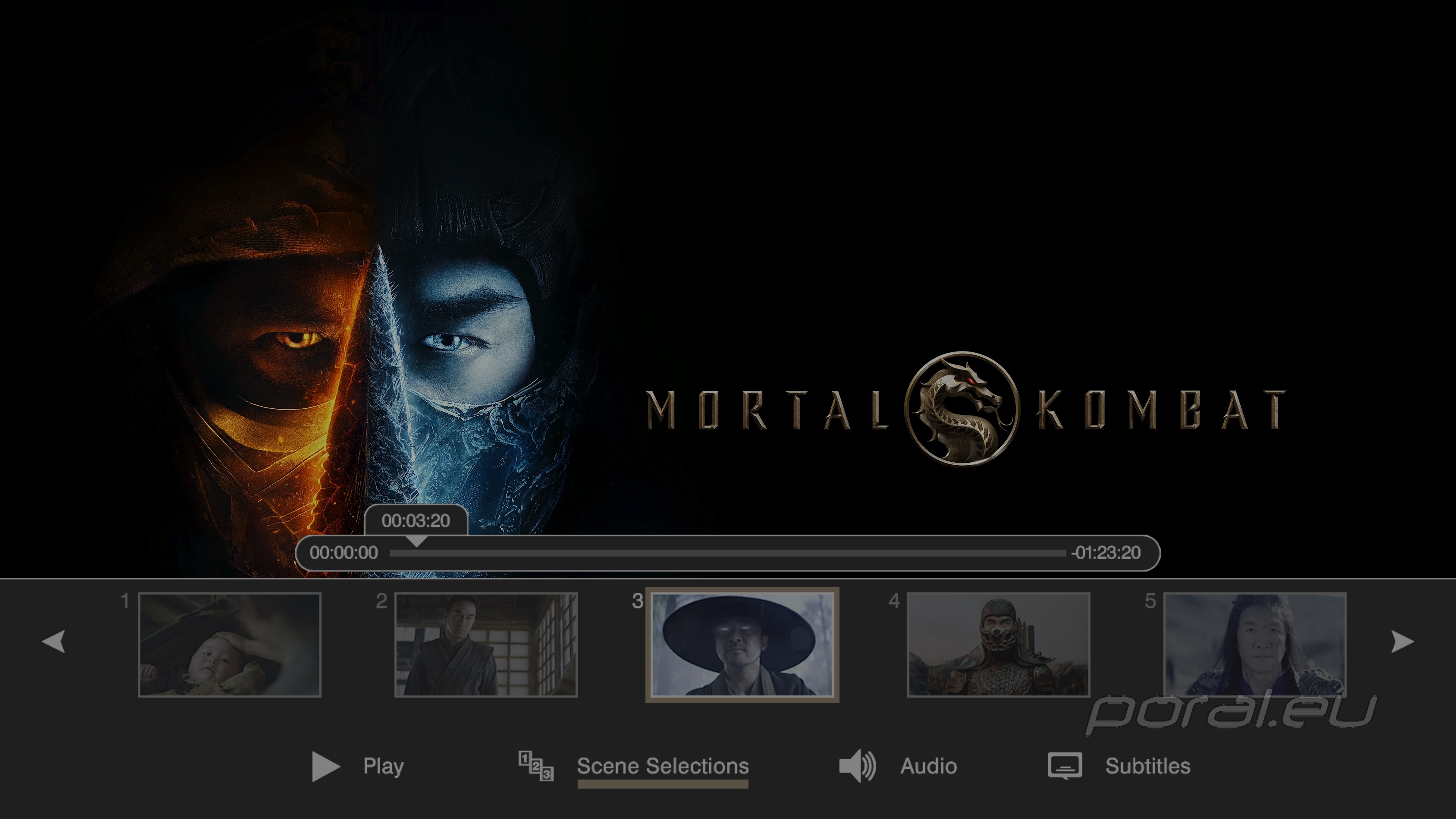Select scene 1 thumbnail with baby

(229, 645)
